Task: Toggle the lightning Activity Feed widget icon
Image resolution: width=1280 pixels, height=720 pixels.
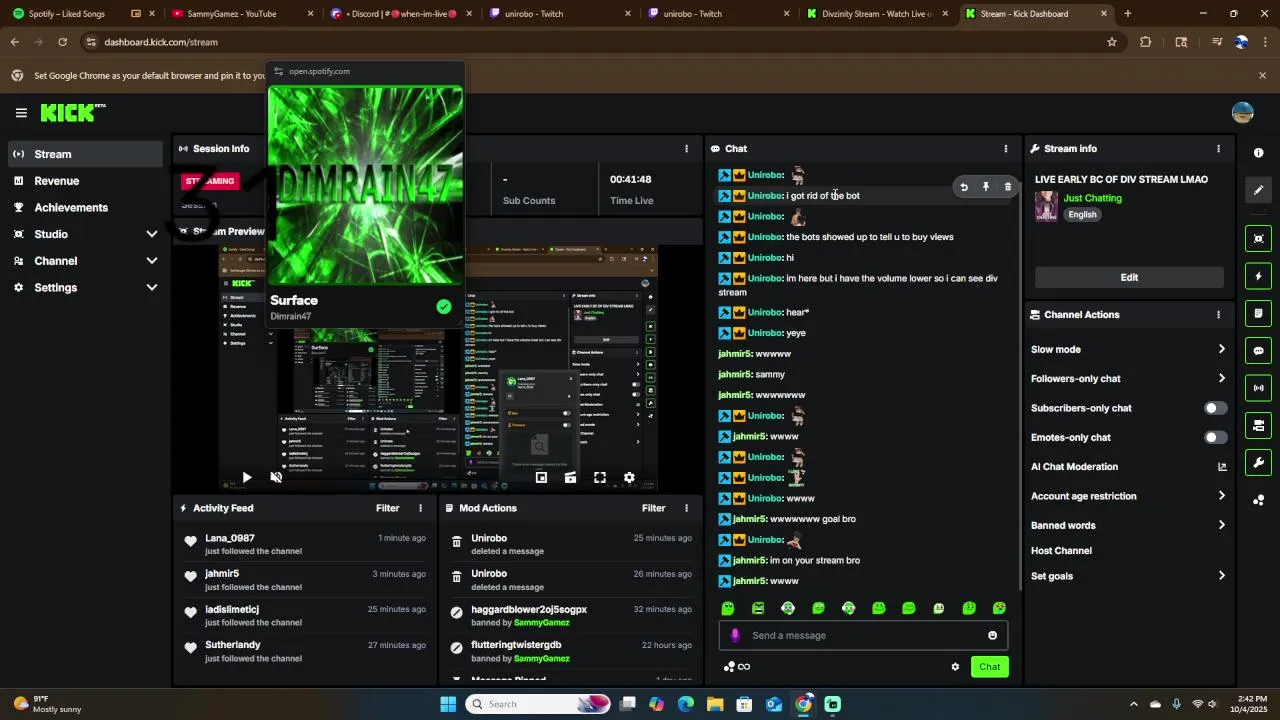Action: point(1259,276)
